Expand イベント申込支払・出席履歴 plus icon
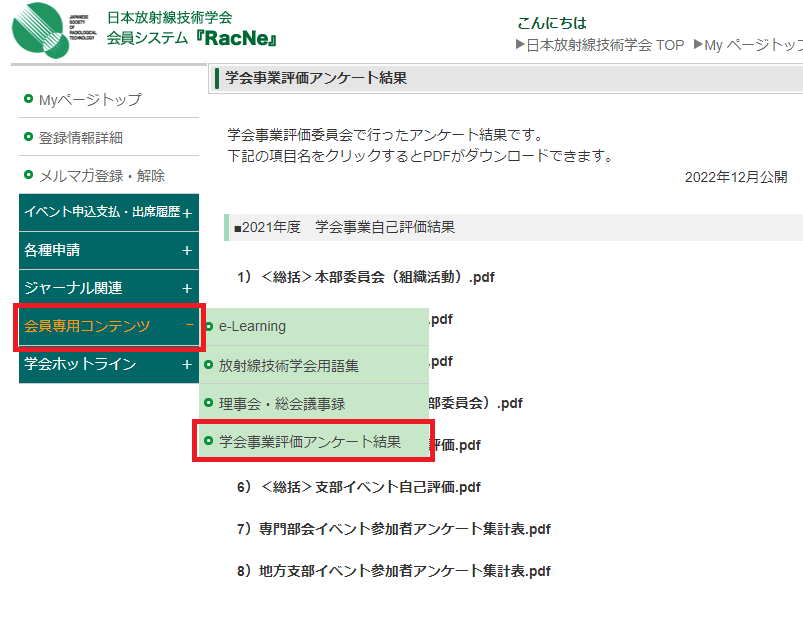 pos(186,213)
